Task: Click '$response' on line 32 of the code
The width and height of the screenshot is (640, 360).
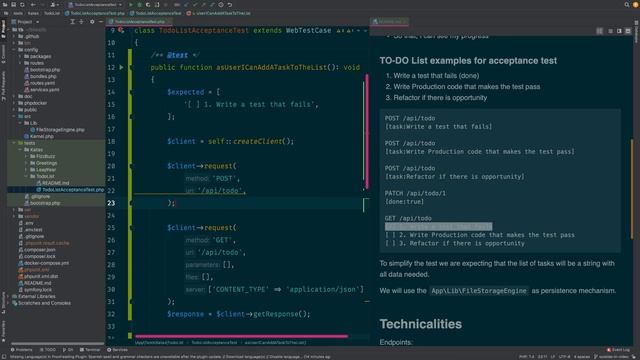Action: point(185,314)
